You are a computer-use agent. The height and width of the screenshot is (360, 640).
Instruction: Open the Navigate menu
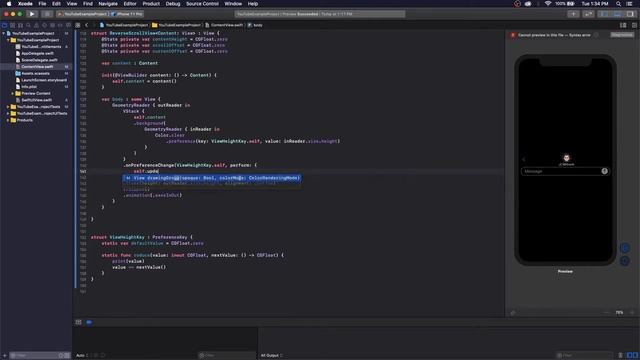(108, 4)
